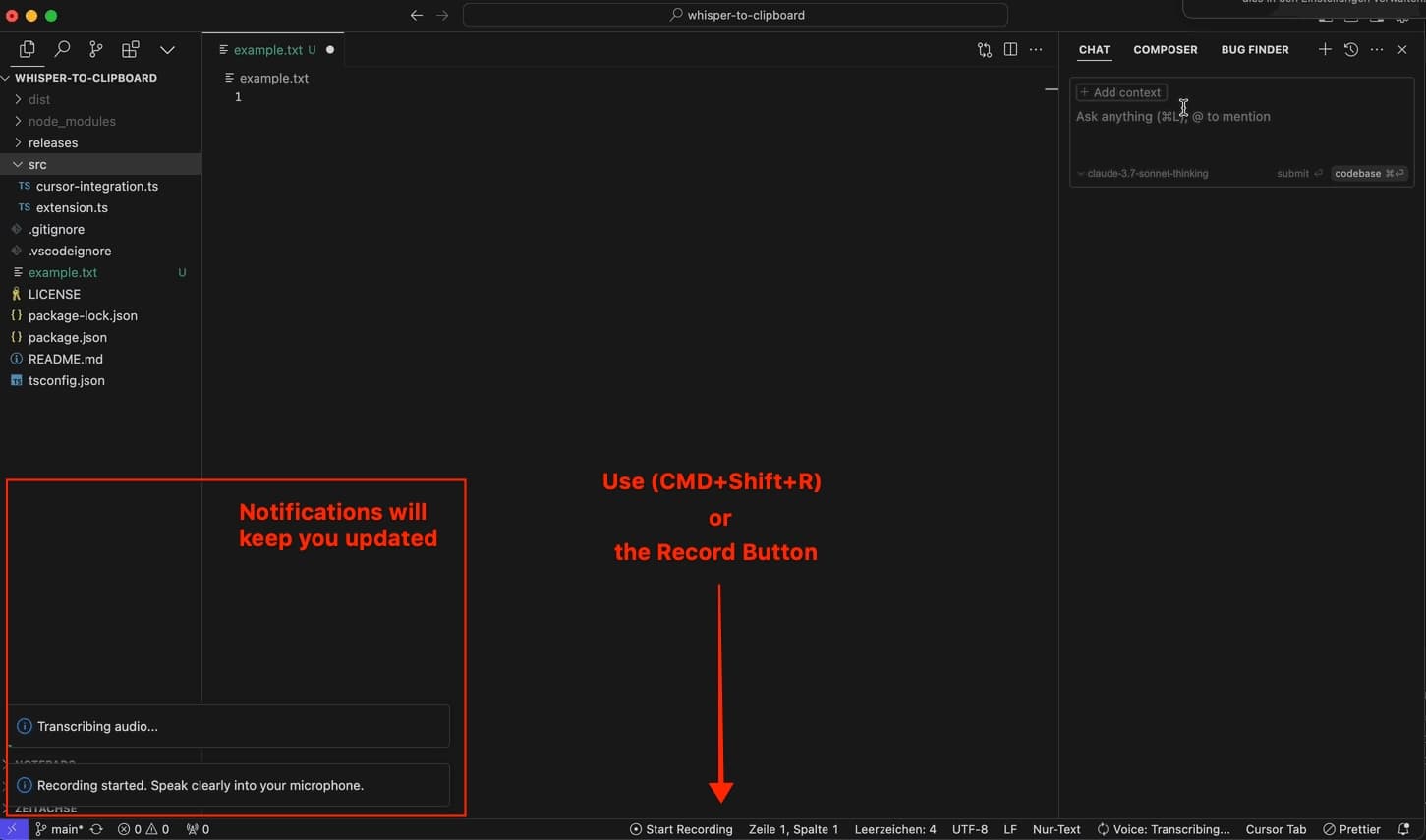Image resolution: width=1426 pixels, height=840 pixels.
Task: Click Start Recording in status bar
Action: 681,829
